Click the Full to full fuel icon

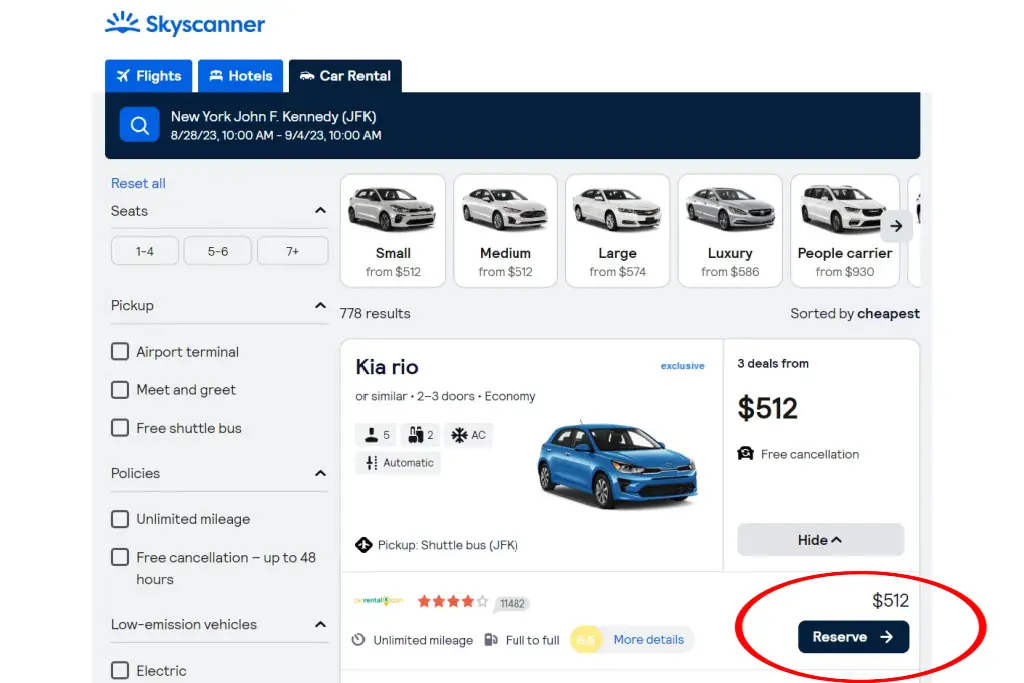(x=491, y=640)
